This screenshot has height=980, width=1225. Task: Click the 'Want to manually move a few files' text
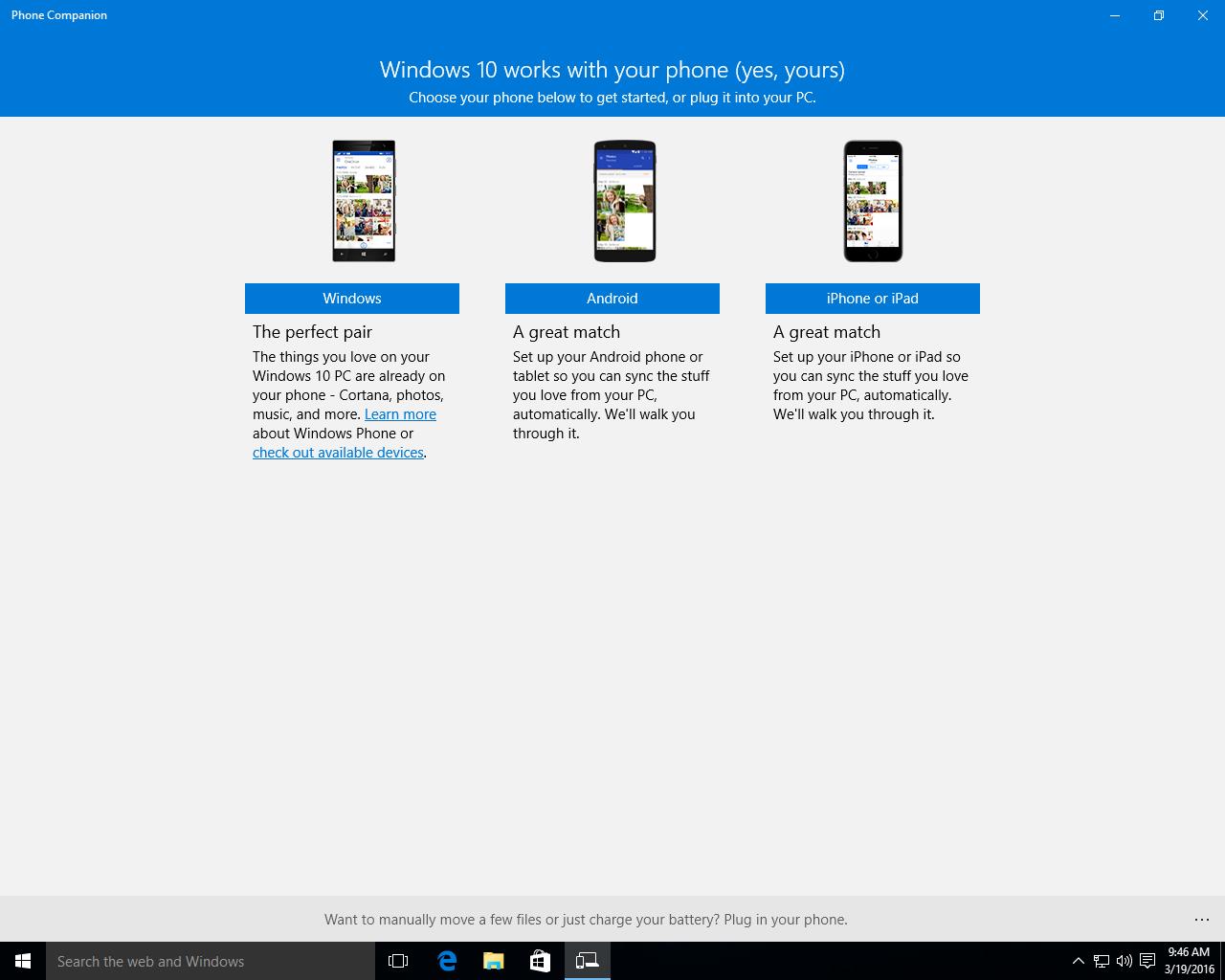(x=586, y=920)
